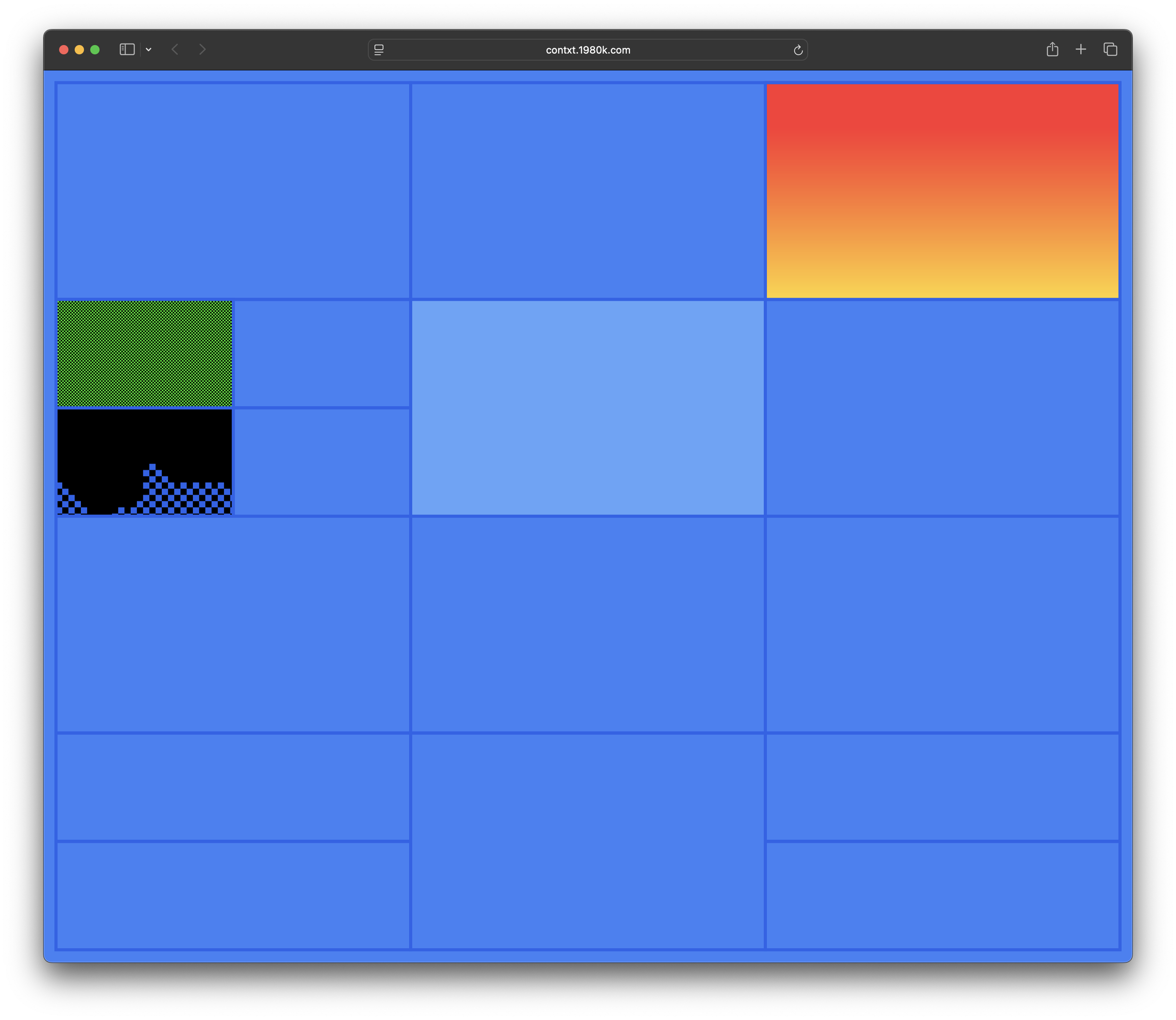1176x1020 pixels.
Task: Select the green dithered pattern tile
Action: tap(144, 354)
